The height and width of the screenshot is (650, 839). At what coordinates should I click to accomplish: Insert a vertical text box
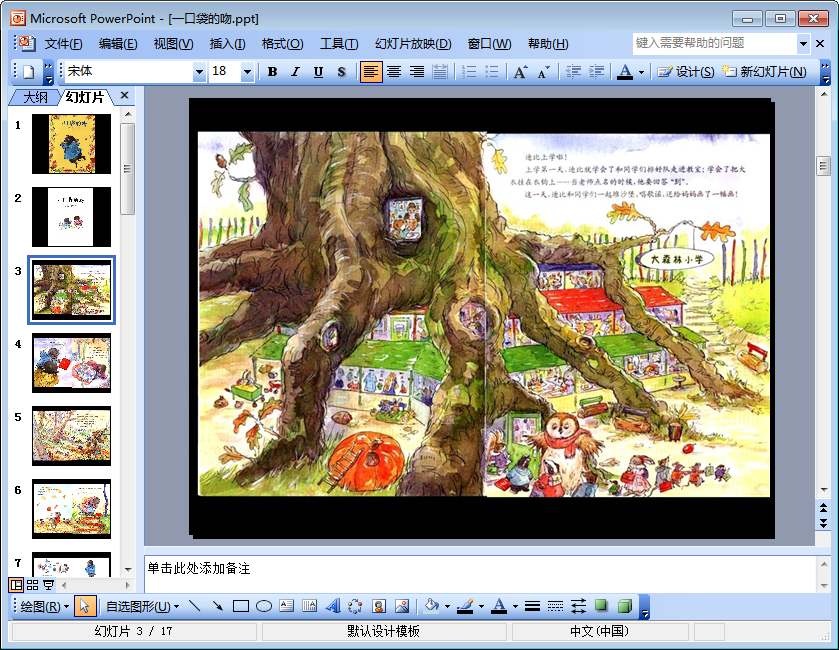coord(310,606)
